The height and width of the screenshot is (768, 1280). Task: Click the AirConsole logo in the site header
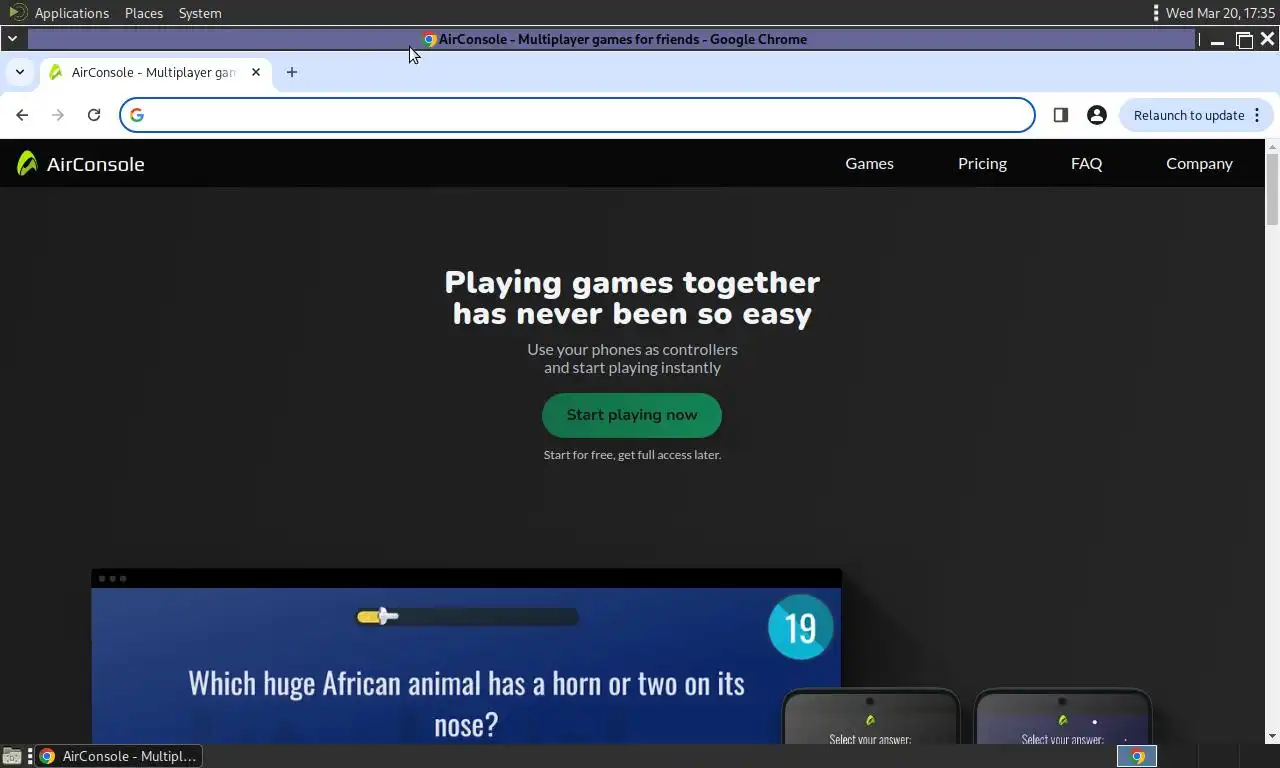pos(81,164)
